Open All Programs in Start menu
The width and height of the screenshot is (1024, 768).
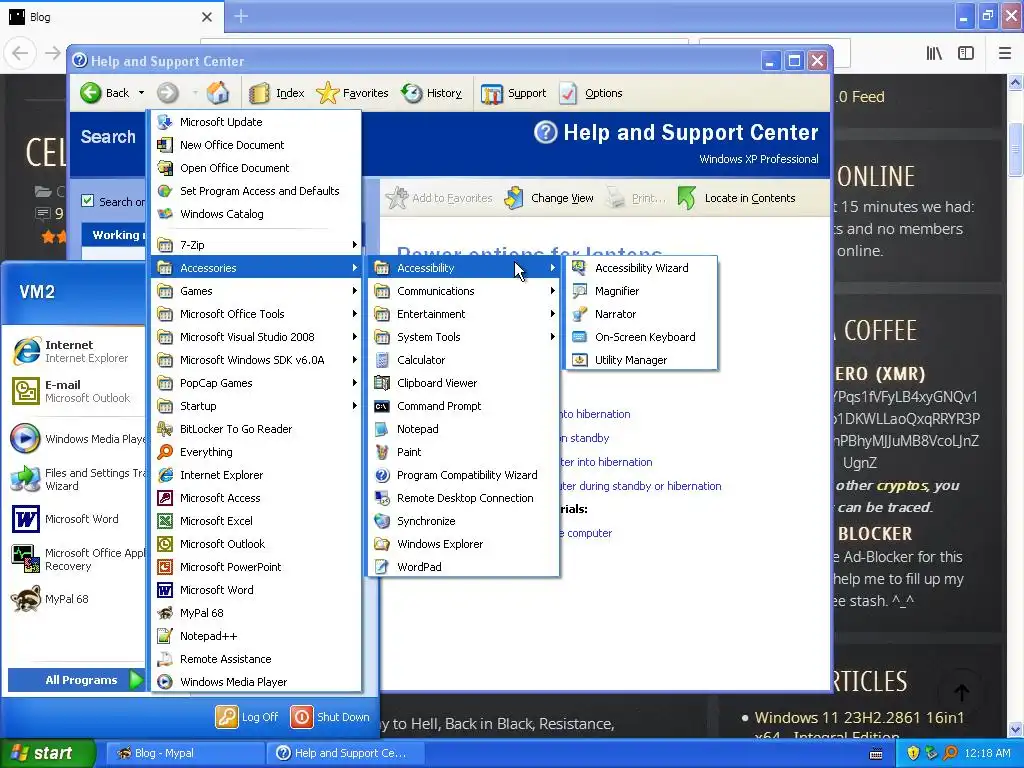coord(76,680)
